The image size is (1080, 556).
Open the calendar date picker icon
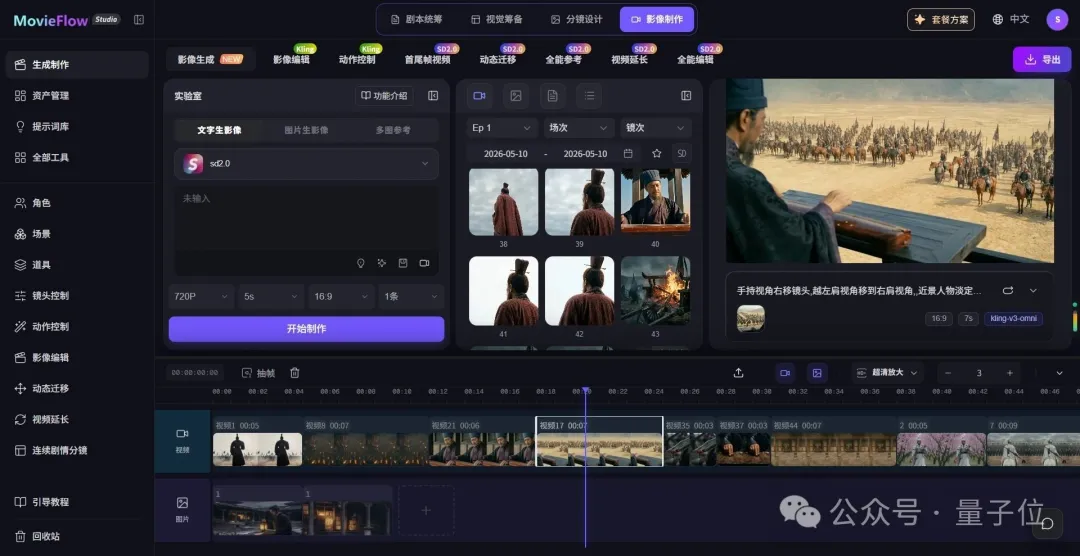(x=628, y=153)
